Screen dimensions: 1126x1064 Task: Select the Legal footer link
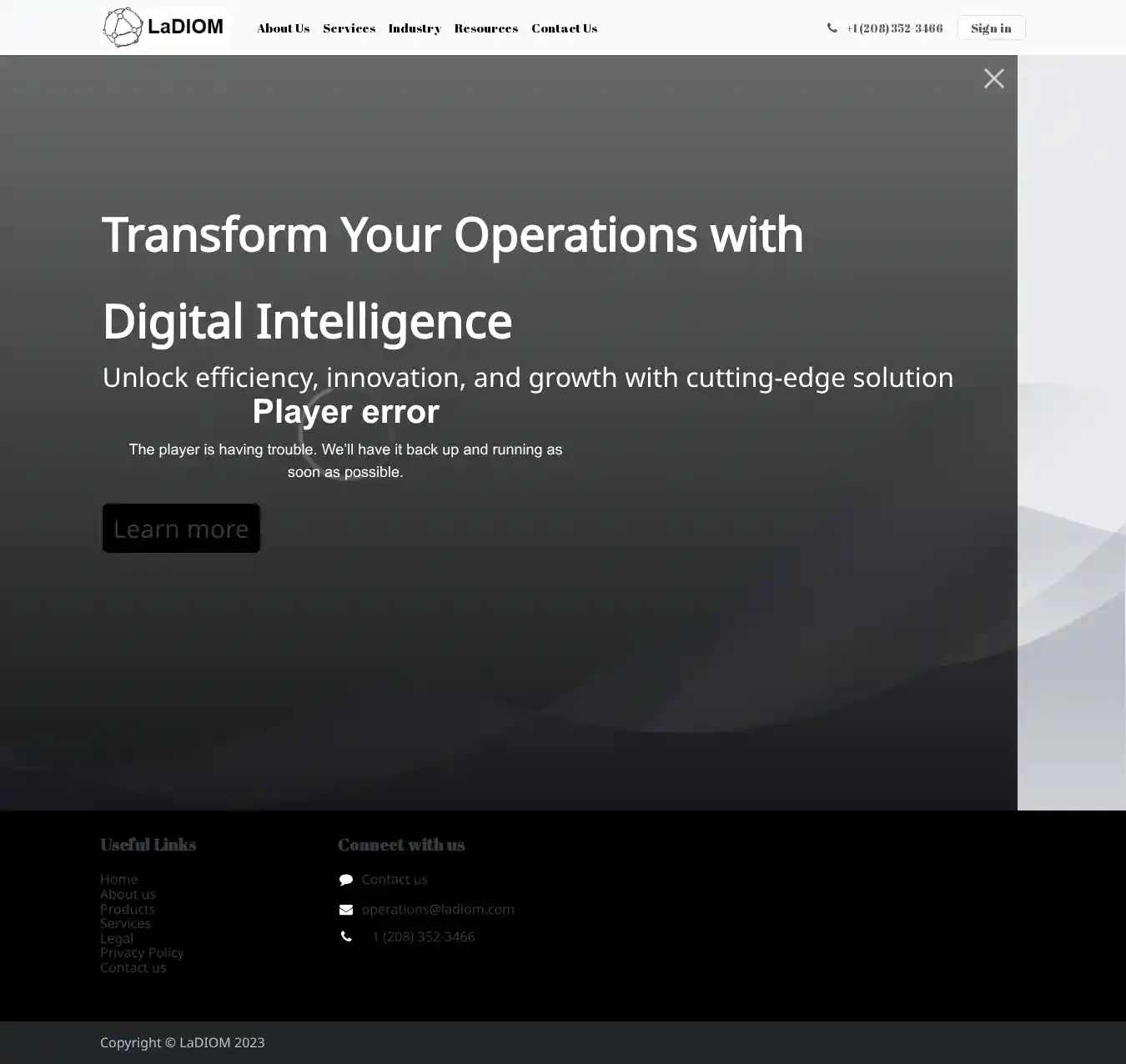coord(116,938)
